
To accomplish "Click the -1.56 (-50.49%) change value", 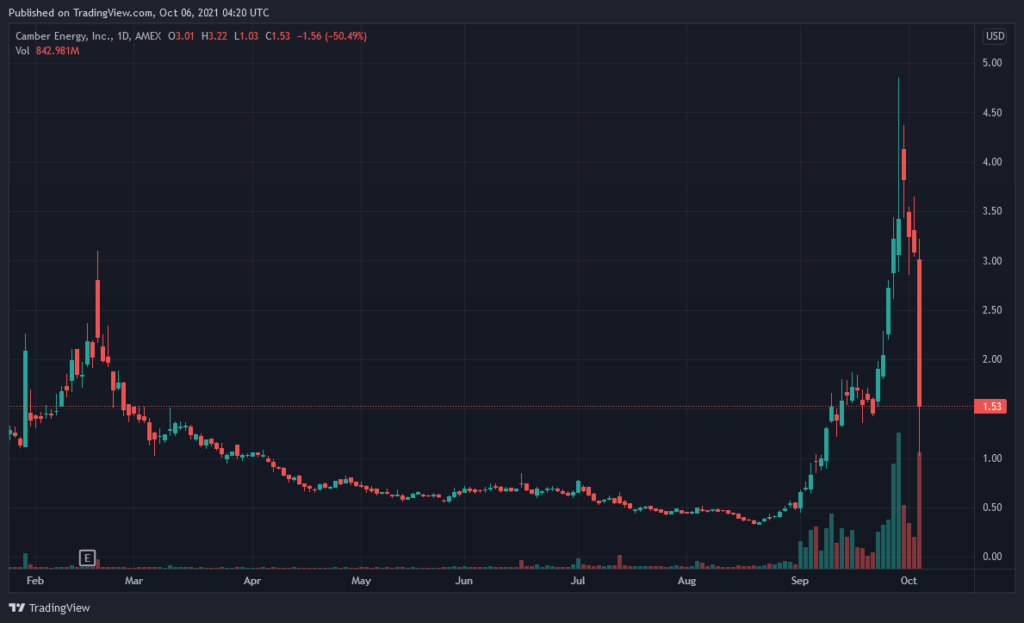I will pos(332,36).
